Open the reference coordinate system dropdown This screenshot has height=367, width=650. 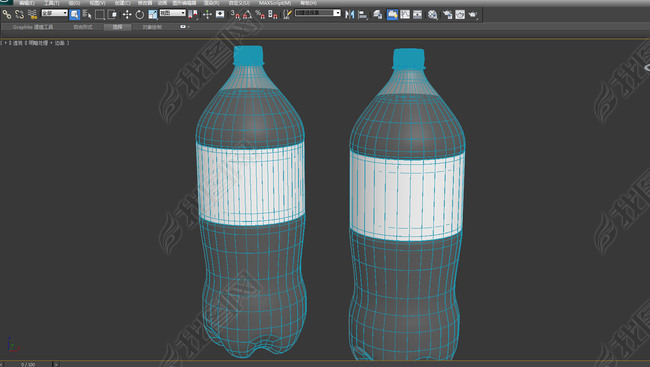[x=172, y=13]
